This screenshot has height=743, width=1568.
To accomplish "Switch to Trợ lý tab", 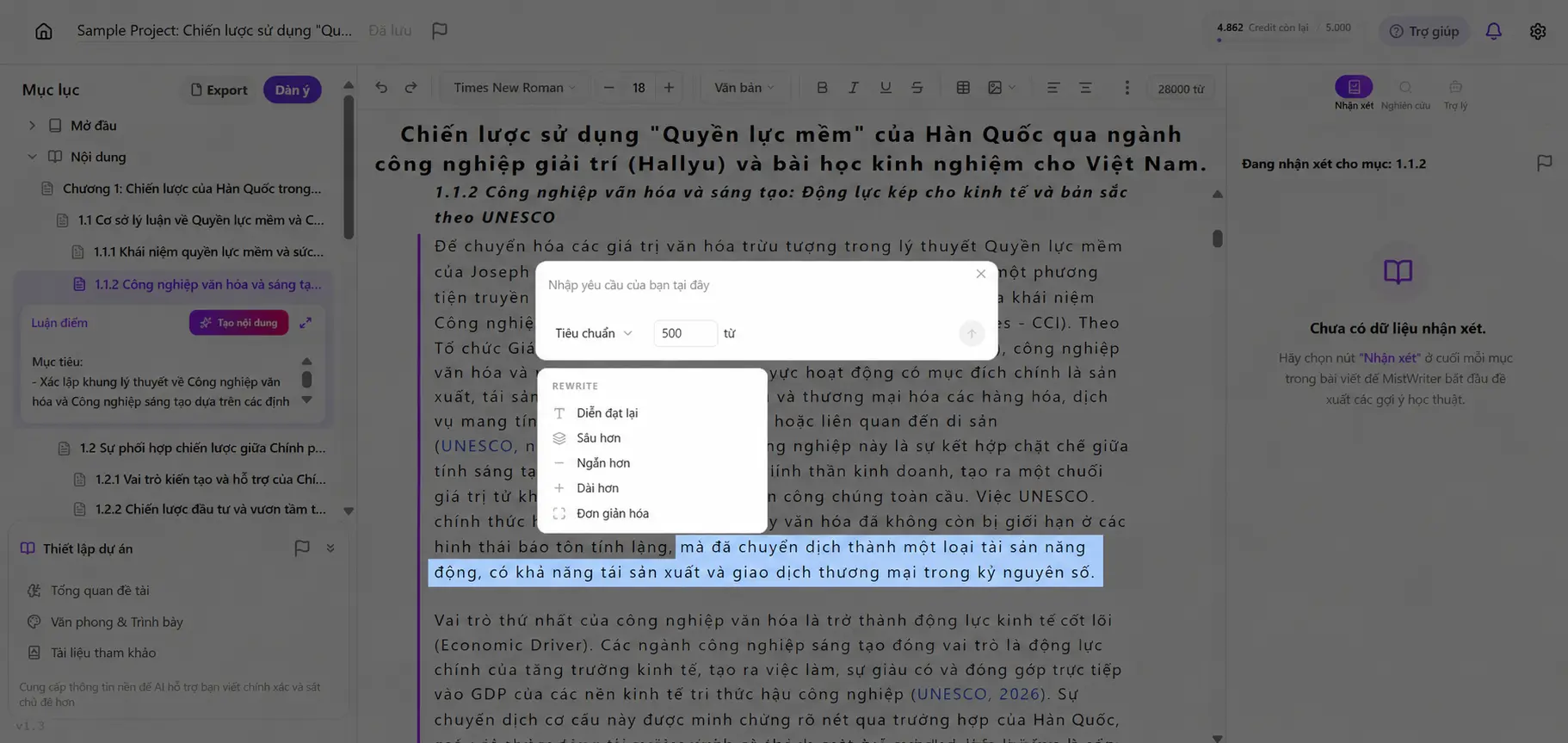I will click(x=1455, y=93).
